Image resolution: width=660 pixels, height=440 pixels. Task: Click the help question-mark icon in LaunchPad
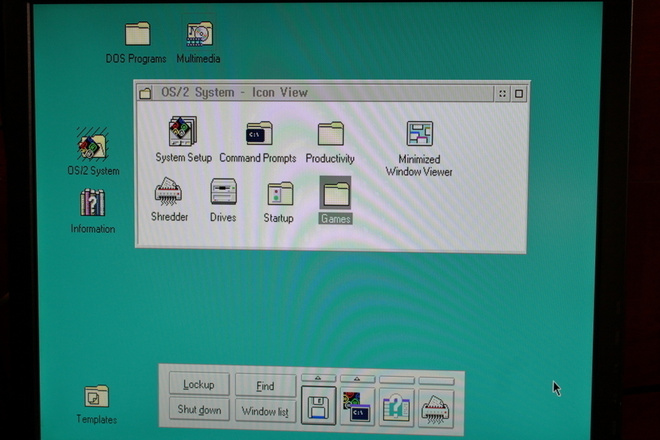(396, 408)
